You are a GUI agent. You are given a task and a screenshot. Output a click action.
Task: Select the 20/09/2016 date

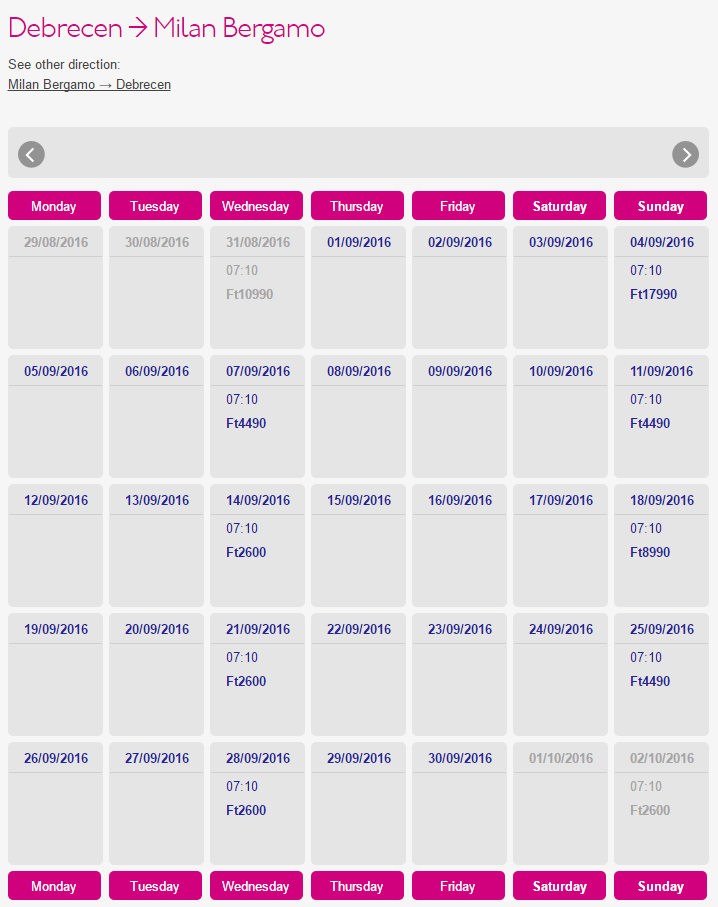pos(157,629)
